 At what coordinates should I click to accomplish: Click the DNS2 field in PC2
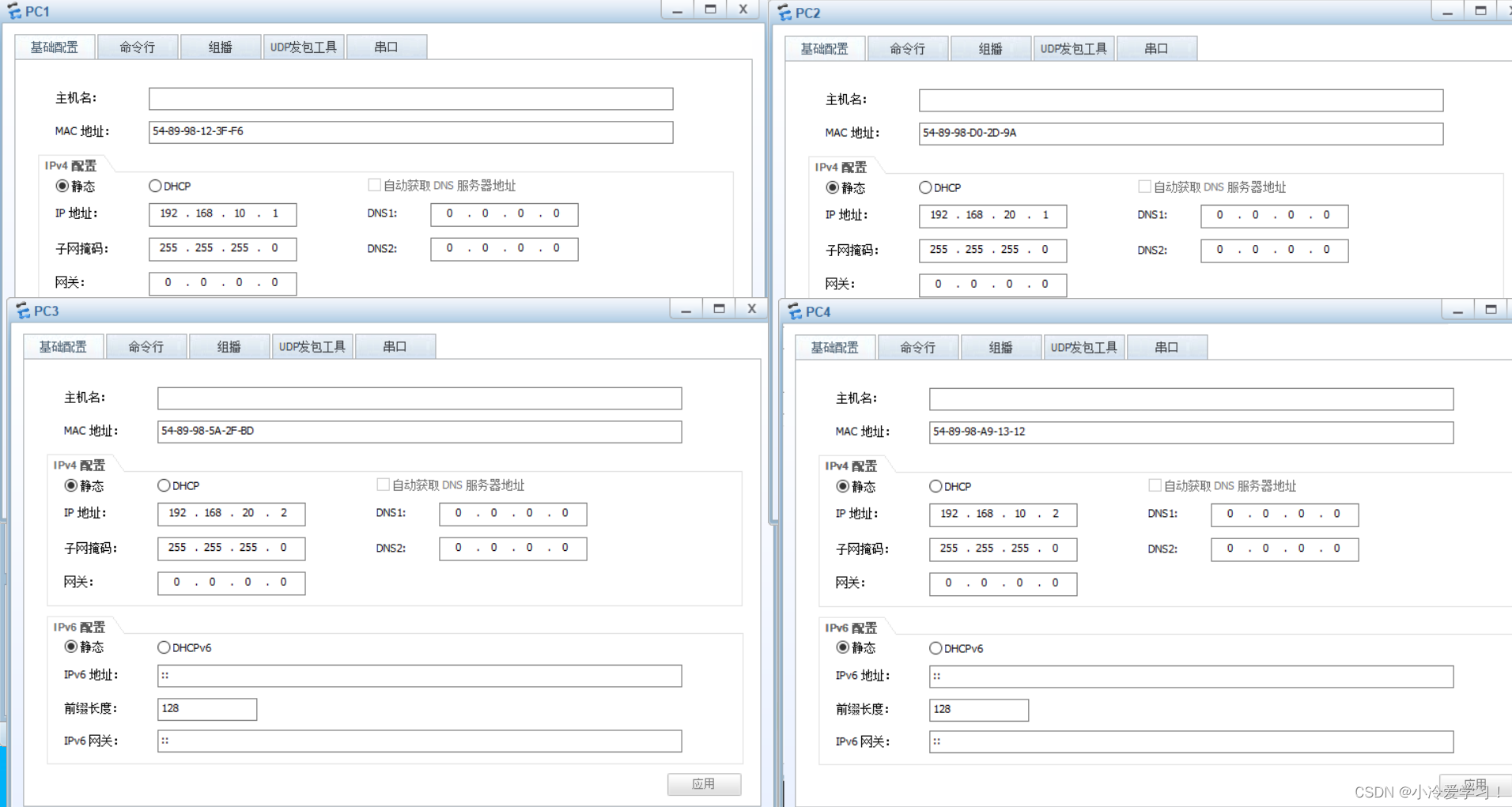pyautogui.click(x=1275, y=250)
